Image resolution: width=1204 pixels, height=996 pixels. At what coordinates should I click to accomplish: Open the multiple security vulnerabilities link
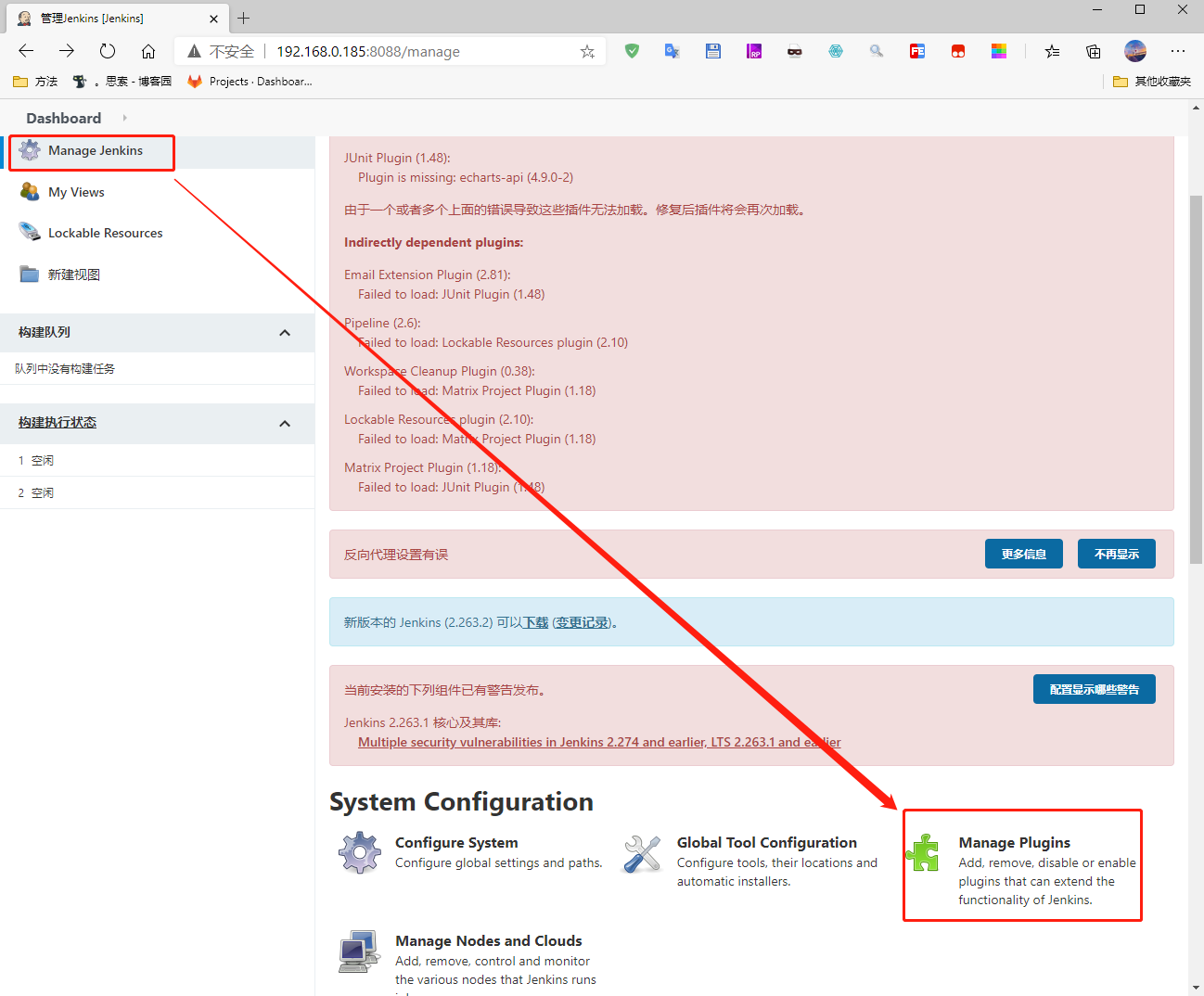point(599,742)
